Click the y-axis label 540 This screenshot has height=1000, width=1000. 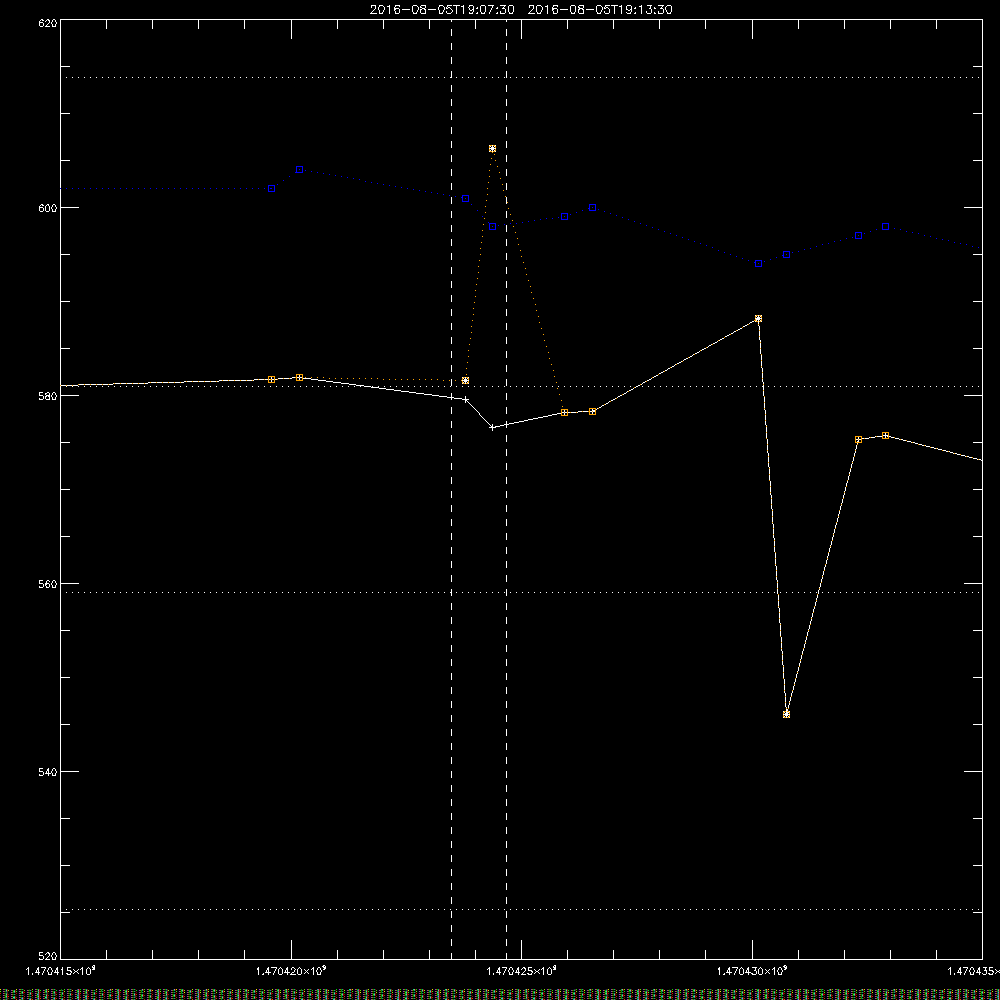pyautogui.click(x=47, y=772)
